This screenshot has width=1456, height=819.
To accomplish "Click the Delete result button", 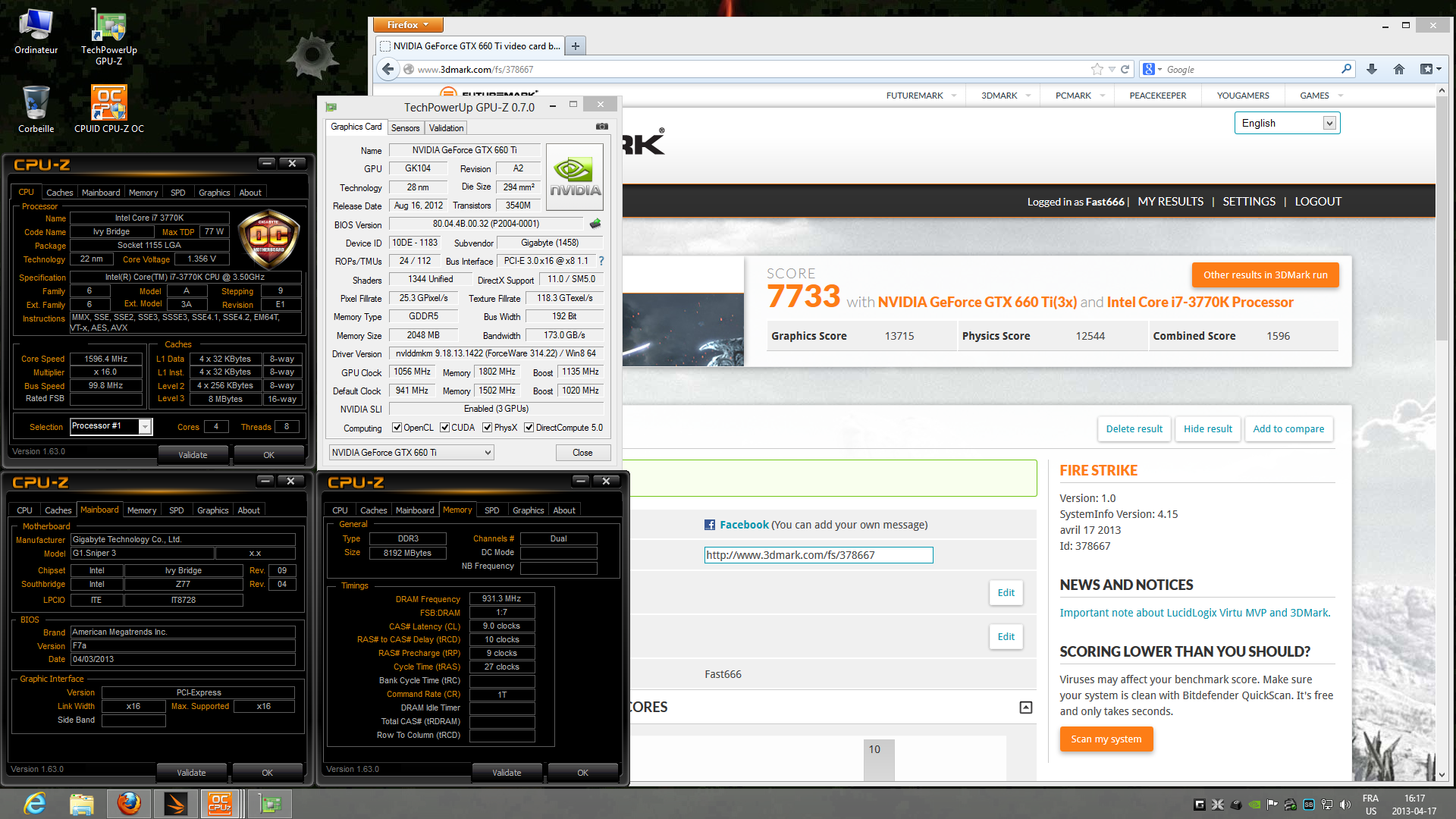I will [1134, 428].
